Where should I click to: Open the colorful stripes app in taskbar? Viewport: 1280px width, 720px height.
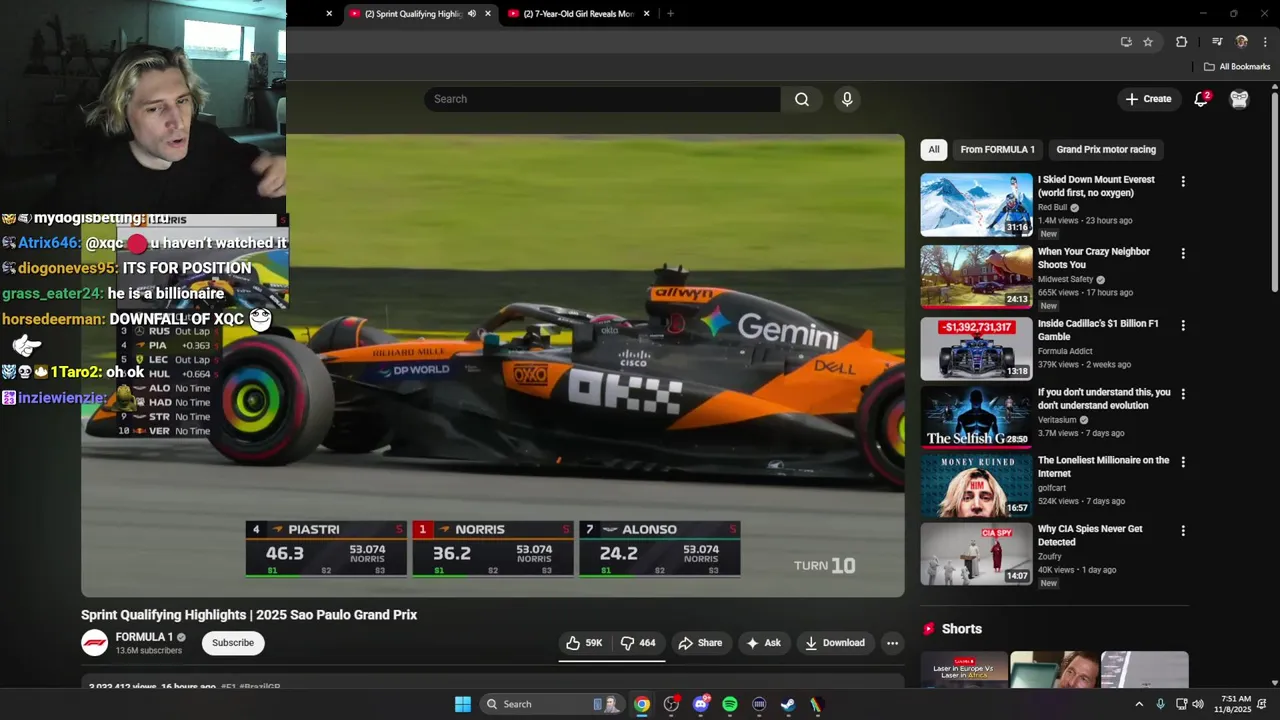[817, 704]
